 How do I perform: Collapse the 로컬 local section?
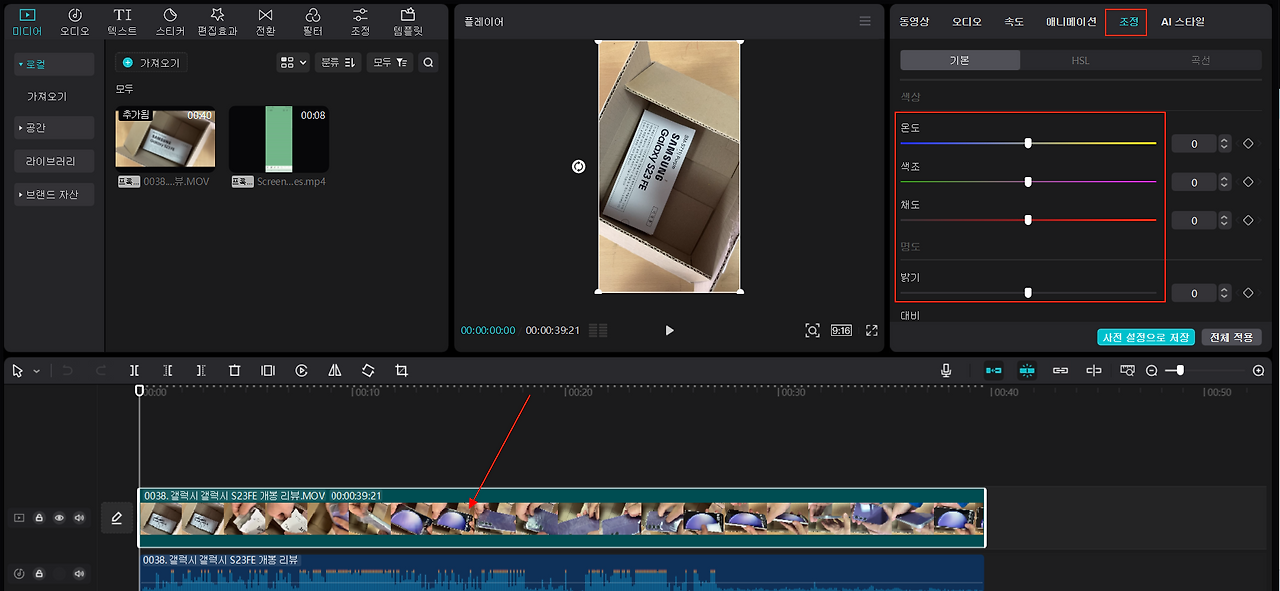[54, 64]
